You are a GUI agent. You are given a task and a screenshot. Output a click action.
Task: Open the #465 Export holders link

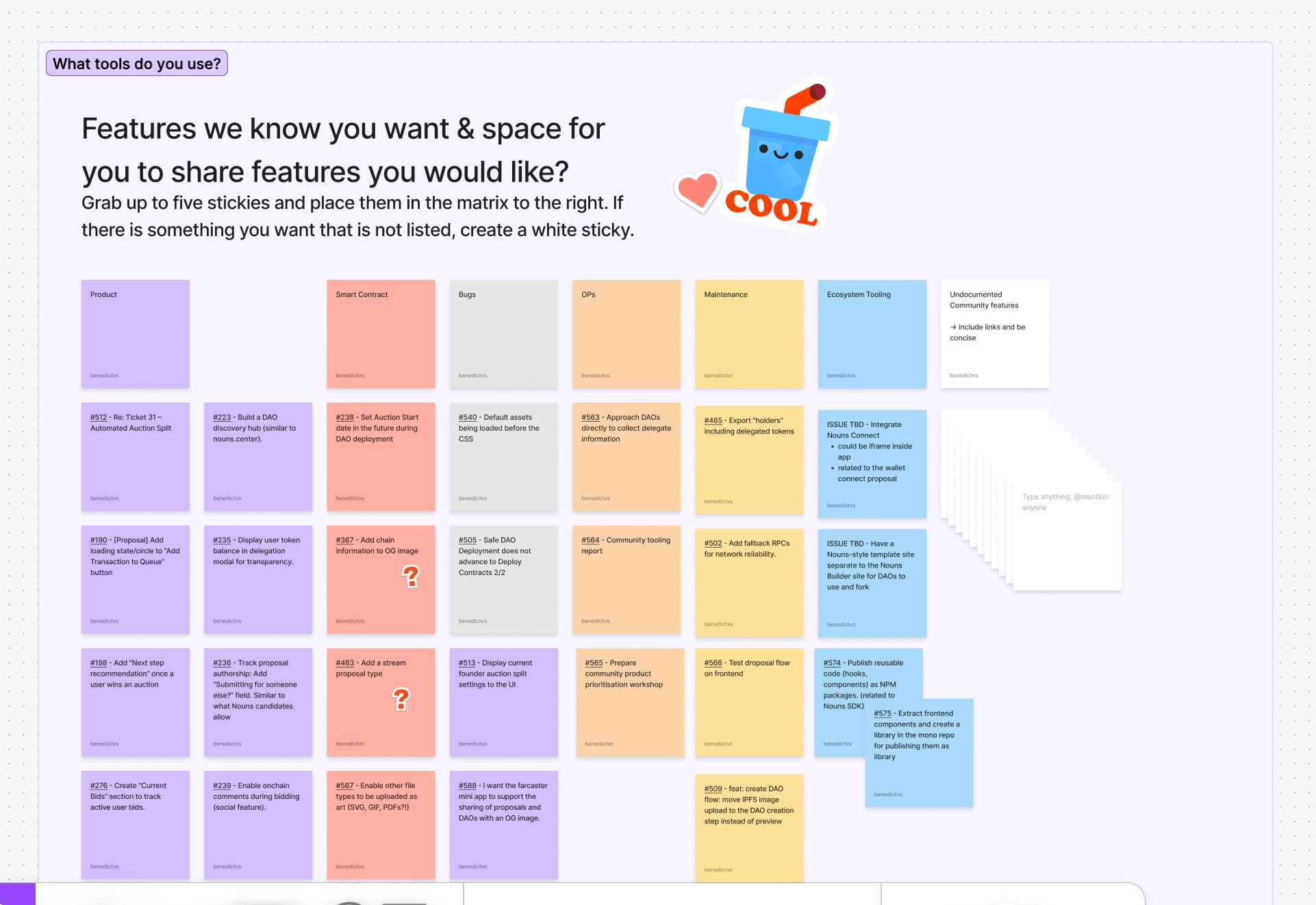(x=713, y=421)
